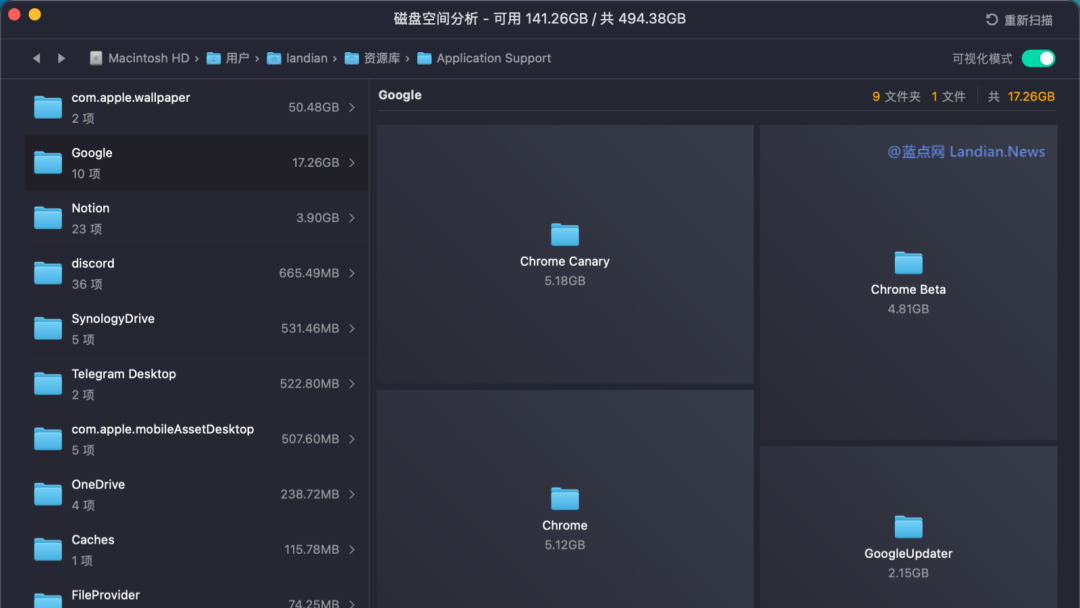Viewport: 1080px width, 608px height.
Task: Click the Chrome Beta 4.81GB size label
Action: [x=908, y=309]
